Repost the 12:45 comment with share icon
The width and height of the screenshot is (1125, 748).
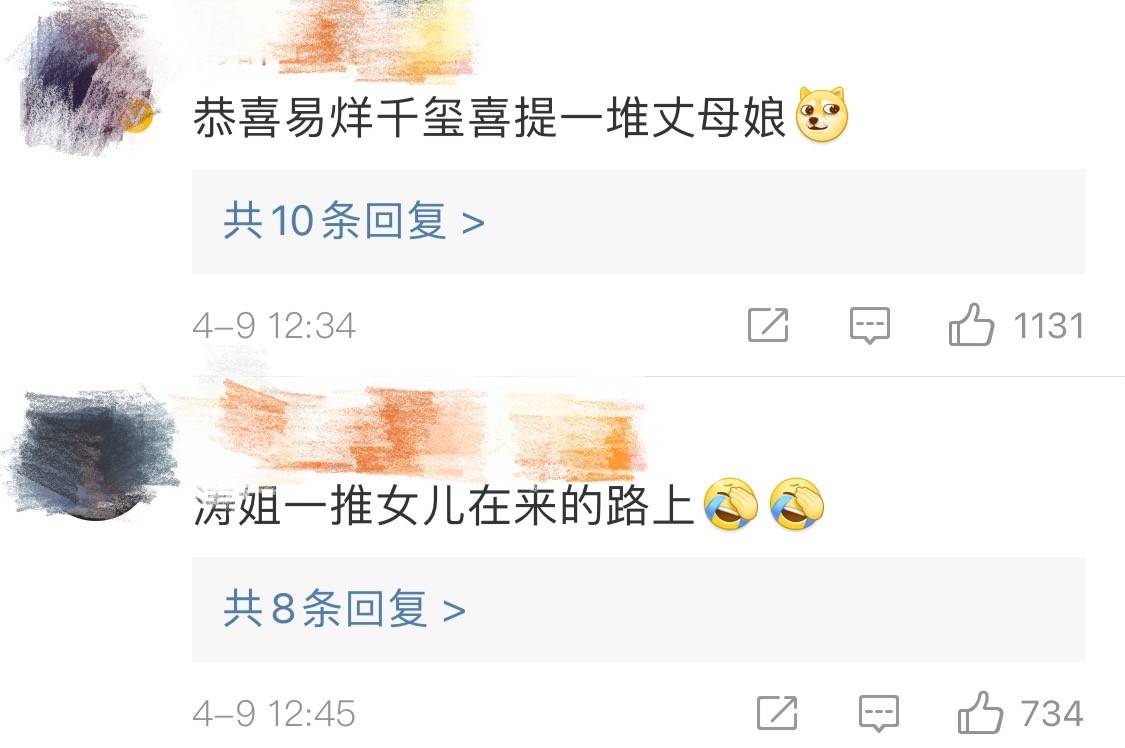777,712
